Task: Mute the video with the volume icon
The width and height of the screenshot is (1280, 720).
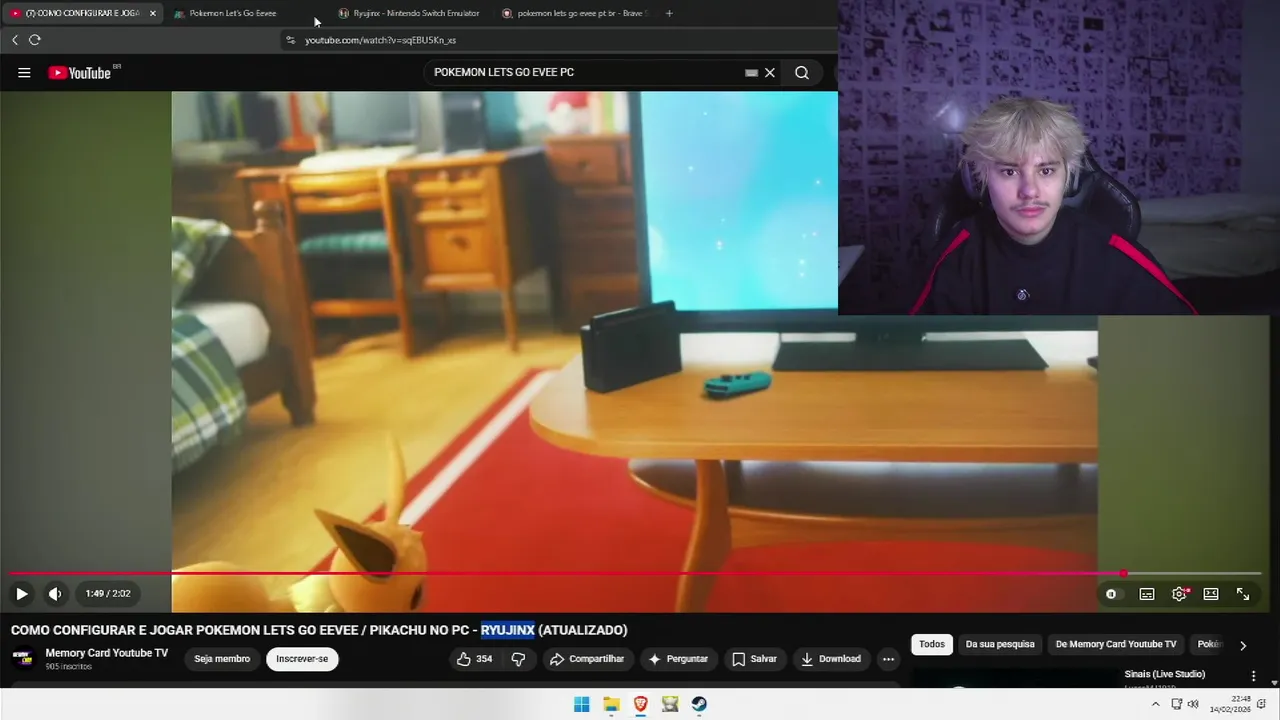Action: (x=55, y=593)
